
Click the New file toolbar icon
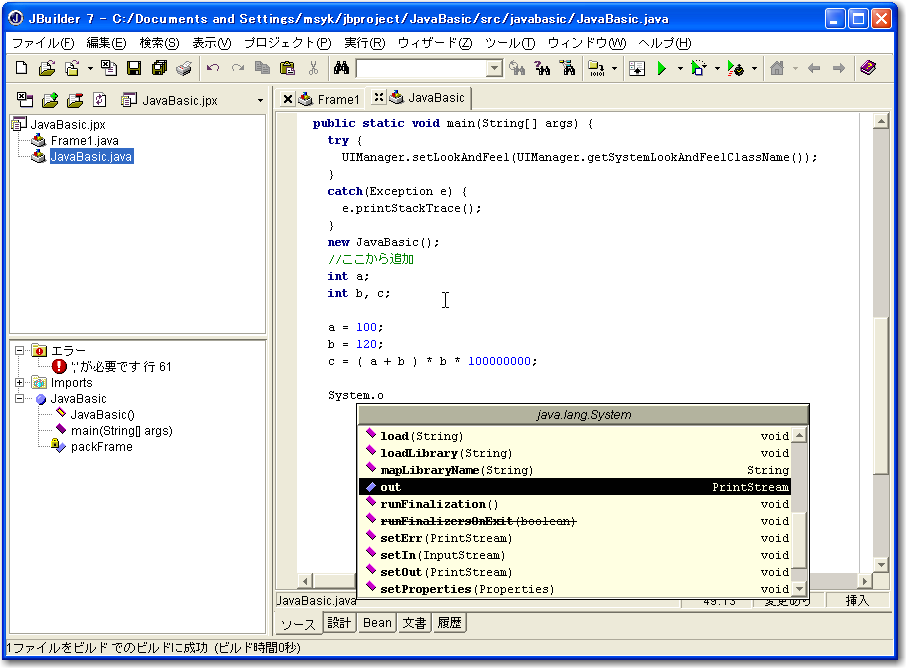(x=22, y=68)
